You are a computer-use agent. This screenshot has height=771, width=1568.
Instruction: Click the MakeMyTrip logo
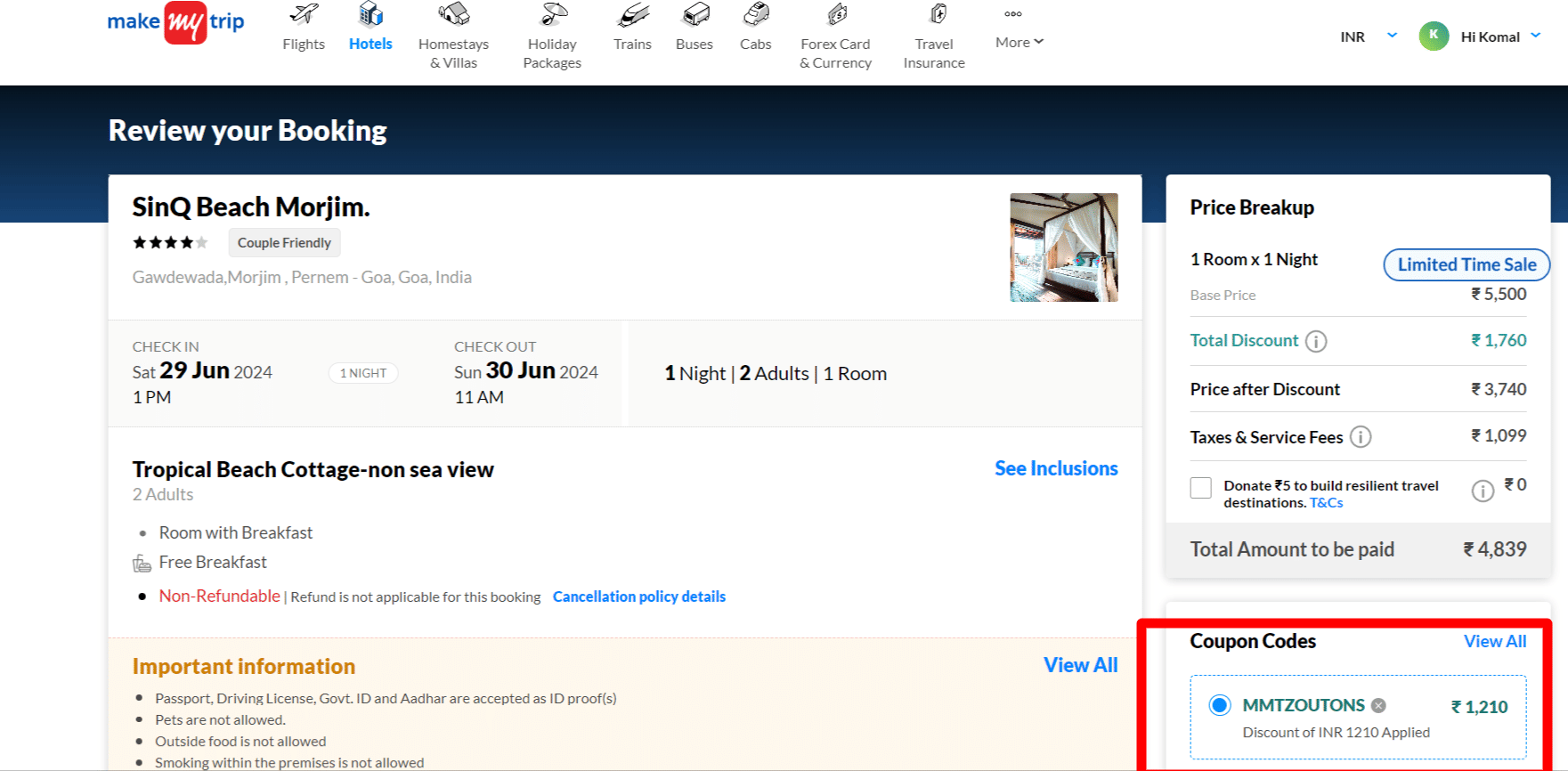point(175,22)
